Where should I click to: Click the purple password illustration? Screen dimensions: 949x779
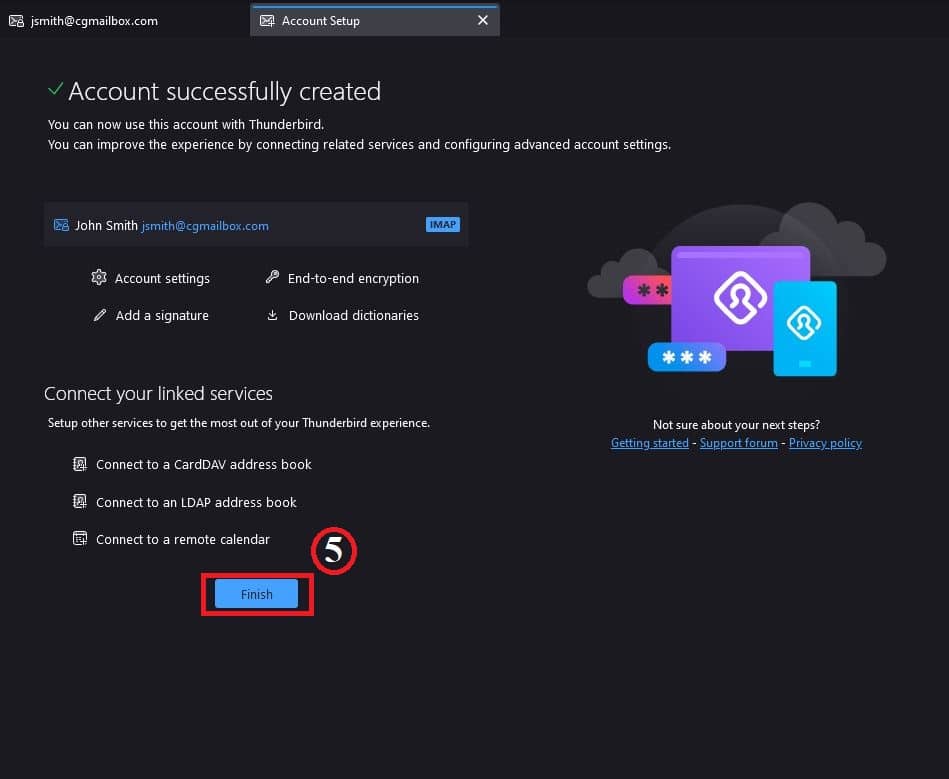(x=738, y=296)
